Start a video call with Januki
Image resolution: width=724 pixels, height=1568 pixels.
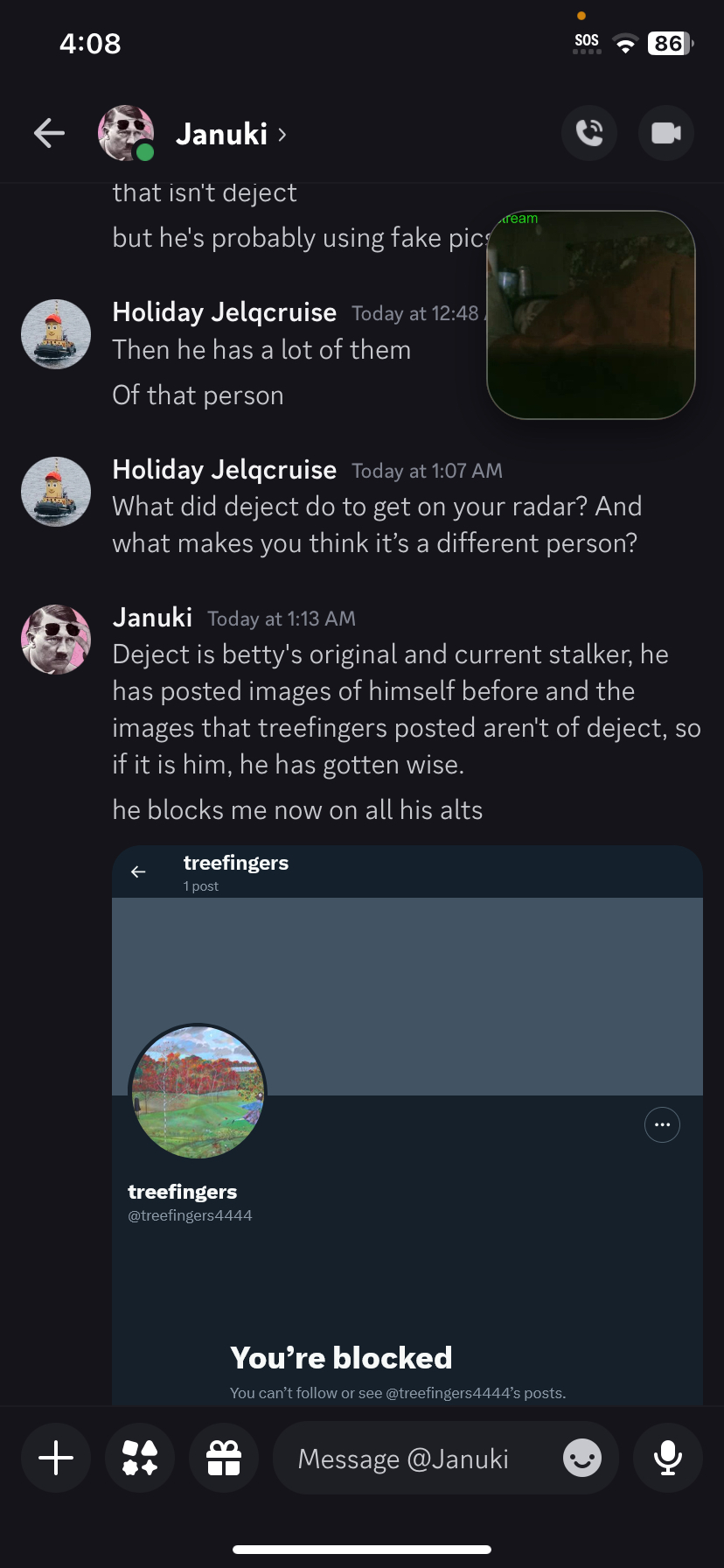pyautogui.click(x=666, y=133)
